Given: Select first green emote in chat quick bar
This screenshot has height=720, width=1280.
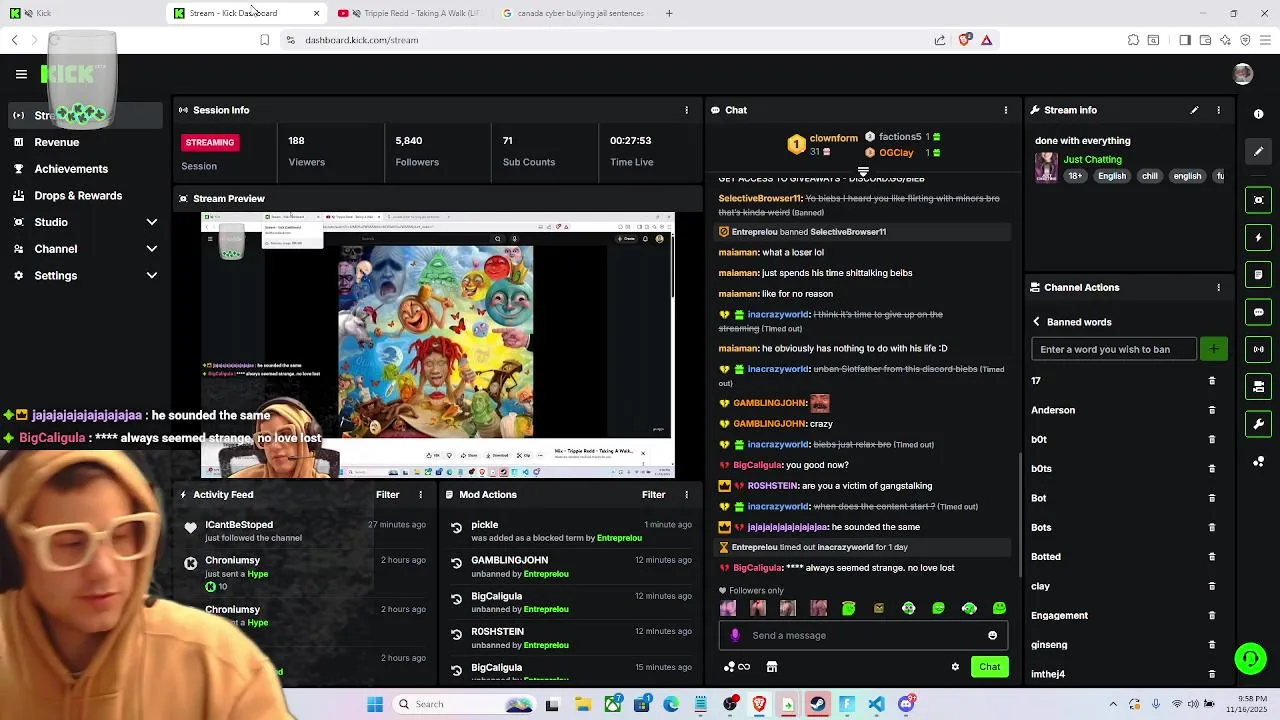Looking at the screenshot, I should pos(848,608).
